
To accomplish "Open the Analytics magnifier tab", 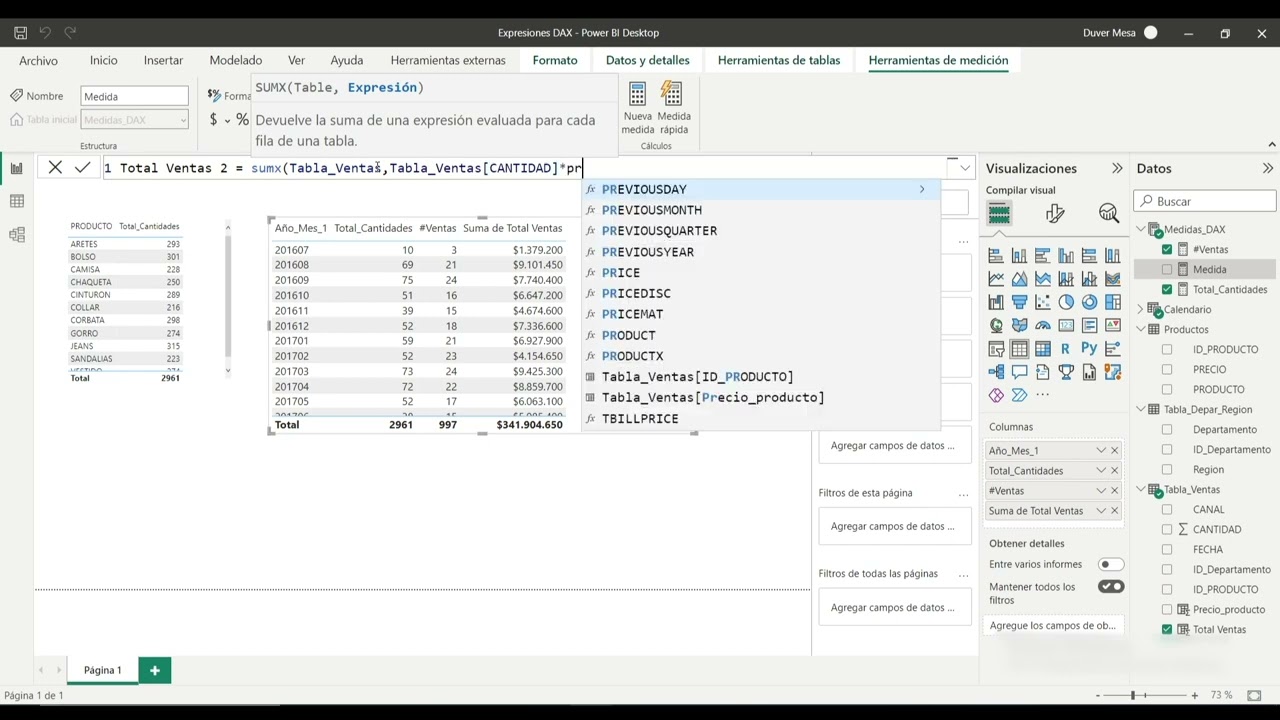I will click(x=1108, y=213).
